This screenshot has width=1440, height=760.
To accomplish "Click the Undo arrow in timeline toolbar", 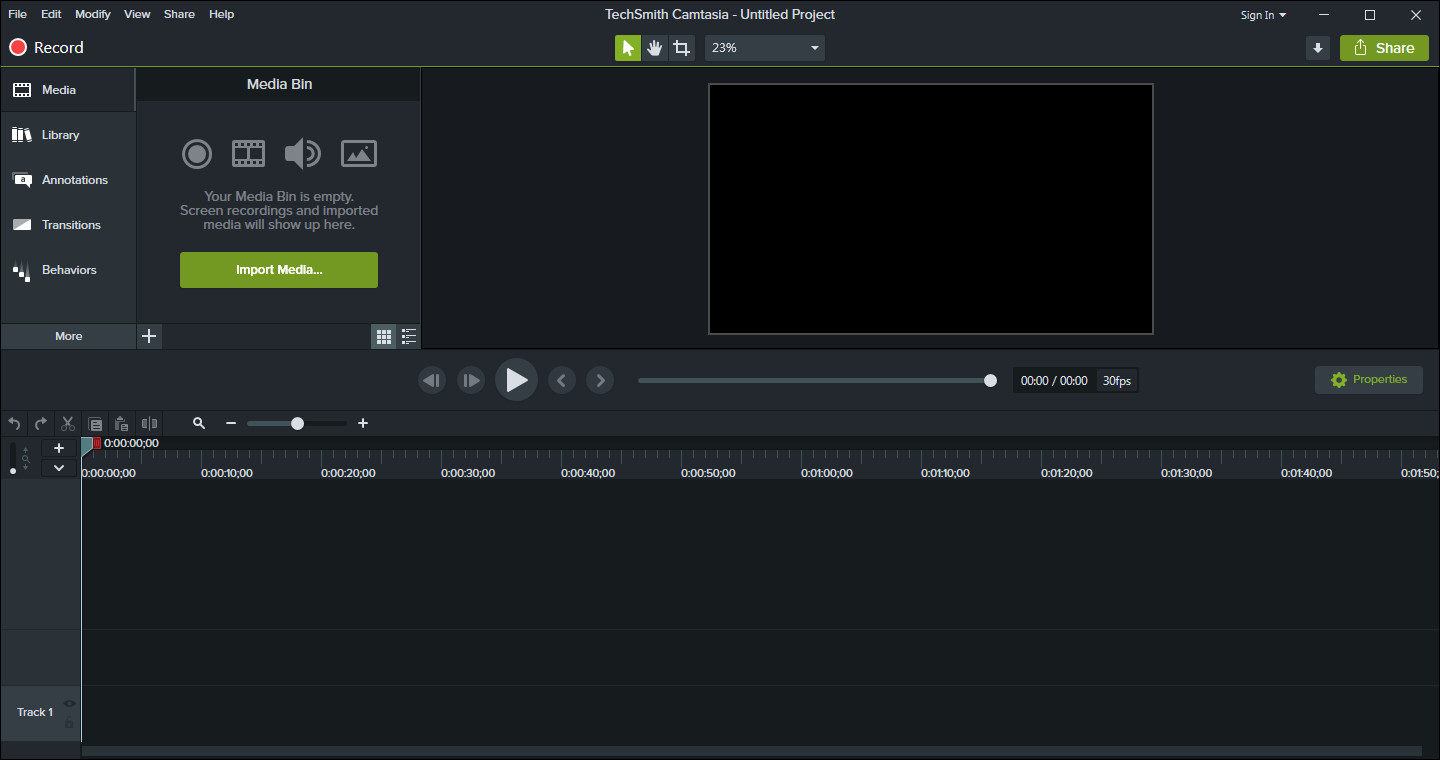I will (x=14, y=424).
